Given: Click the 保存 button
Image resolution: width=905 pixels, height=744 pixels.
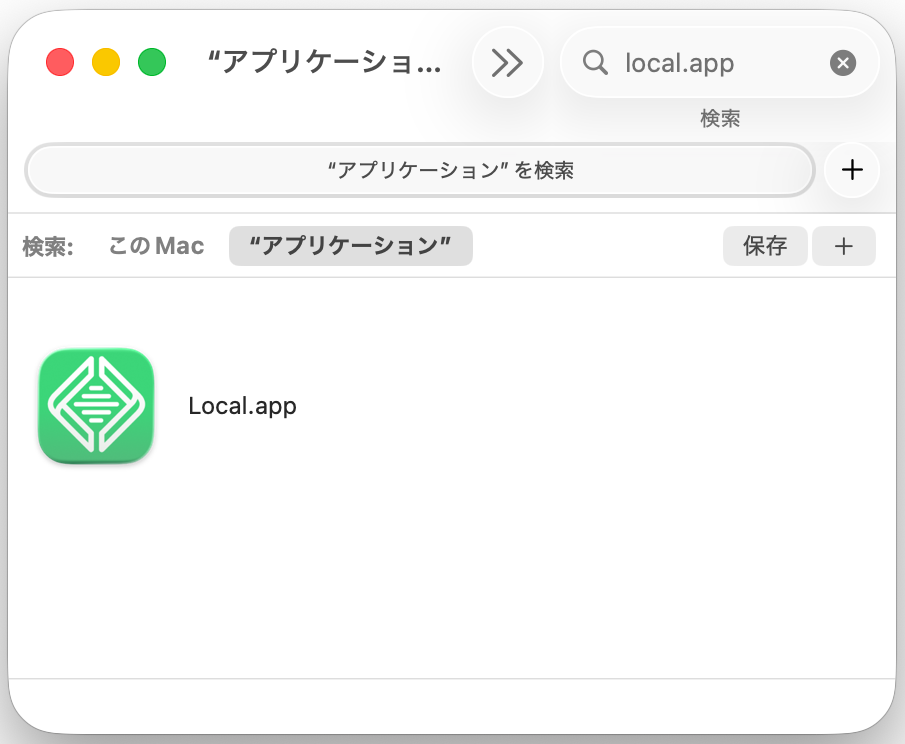Looking at the screenshot, I should point(765,246).
